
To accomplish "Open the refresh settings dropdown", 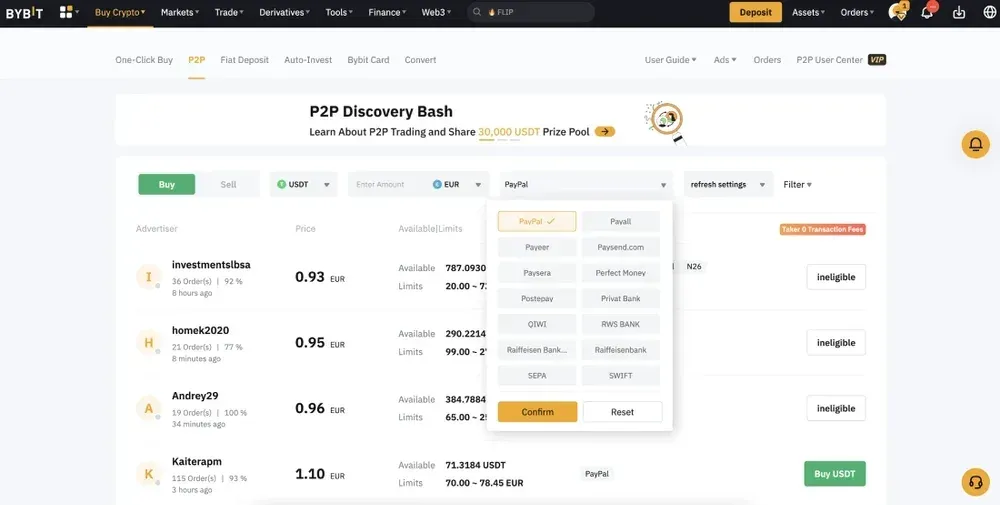I will click(728, 184).
